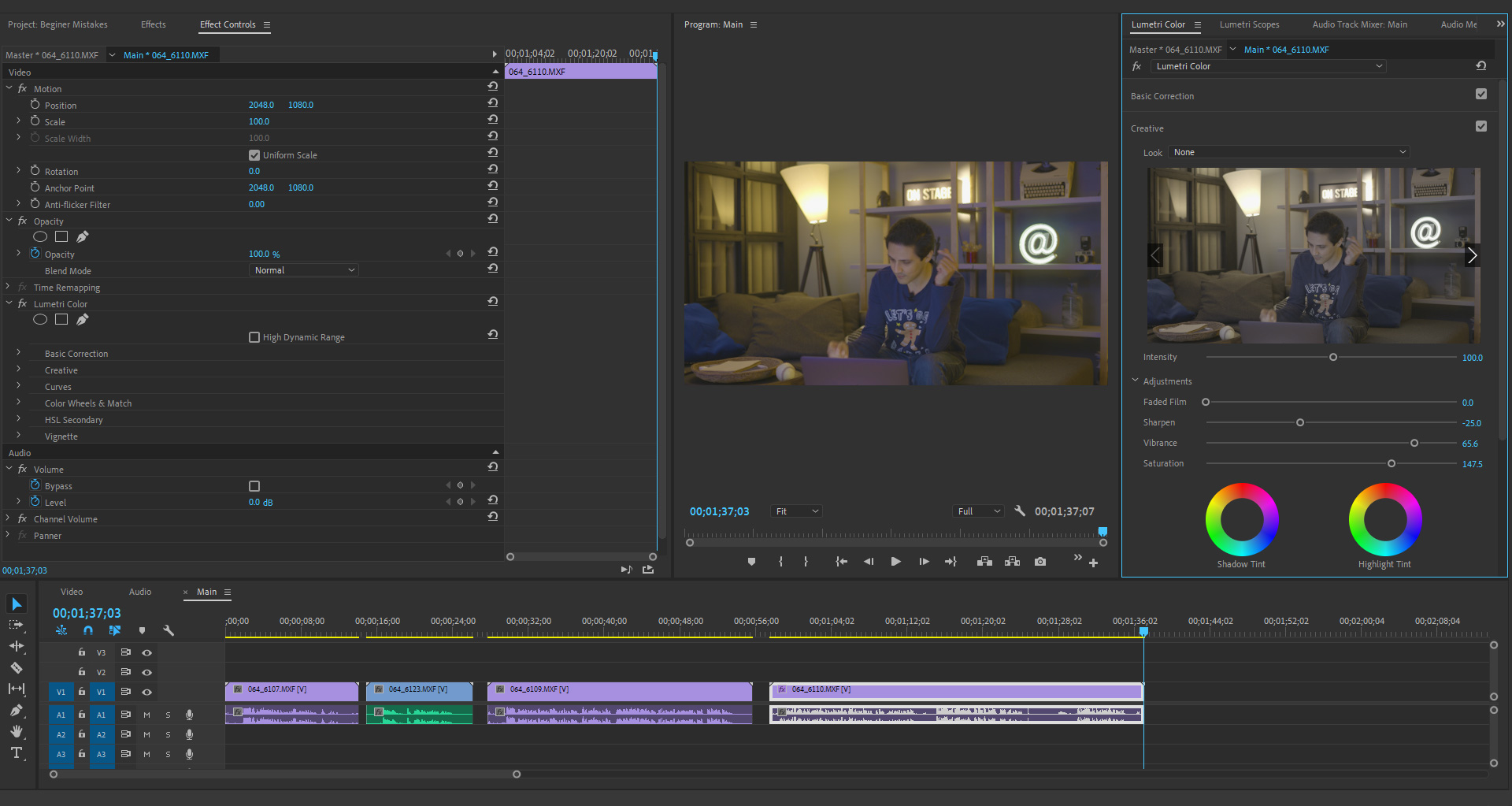Reset the Lumetri Color effect in Lumetri panel
Screen dimensions: 1512x806
pyautogui.click(x=1480, y=65)
